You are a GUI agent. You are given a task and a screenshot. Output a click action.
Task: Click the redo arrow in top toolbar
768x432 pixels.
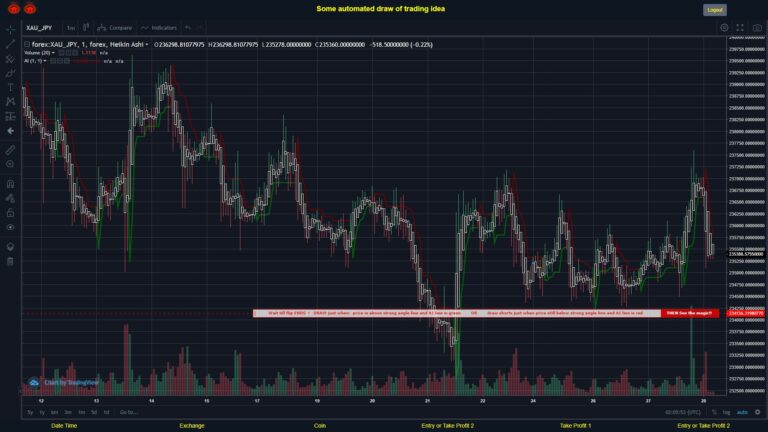200,28
